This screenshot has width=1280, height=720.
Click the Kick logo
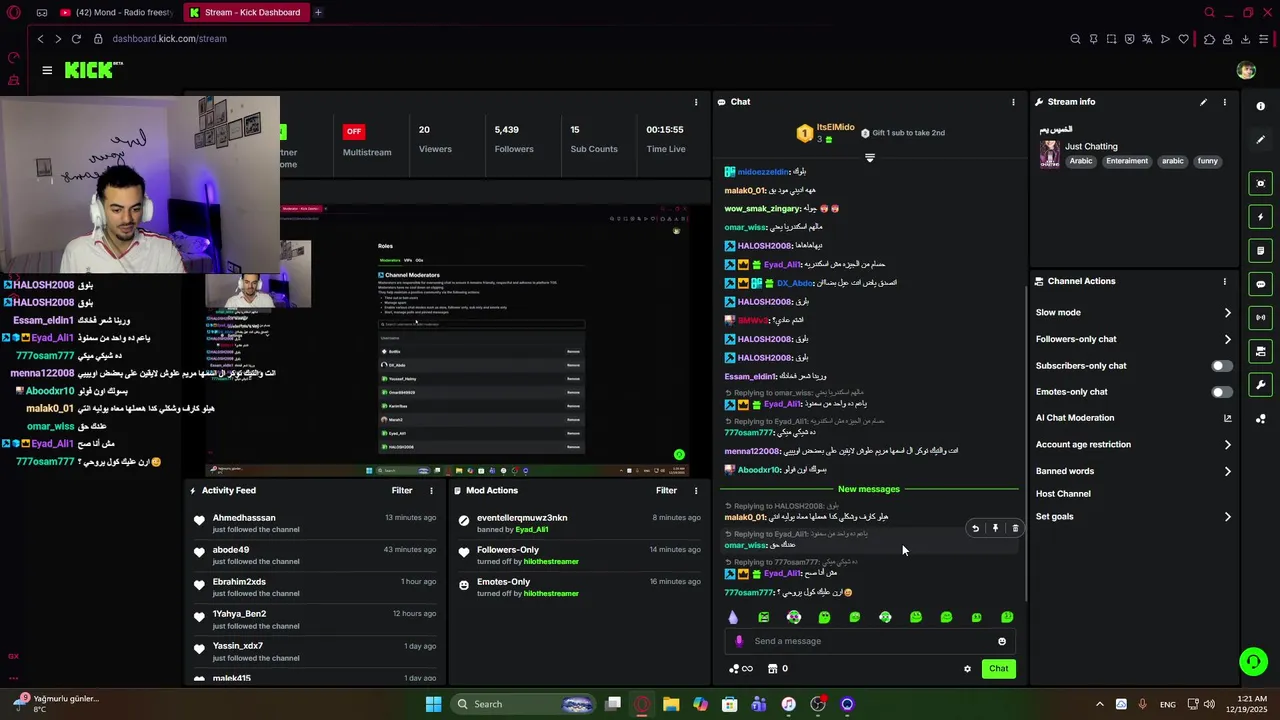pos(93,70)
